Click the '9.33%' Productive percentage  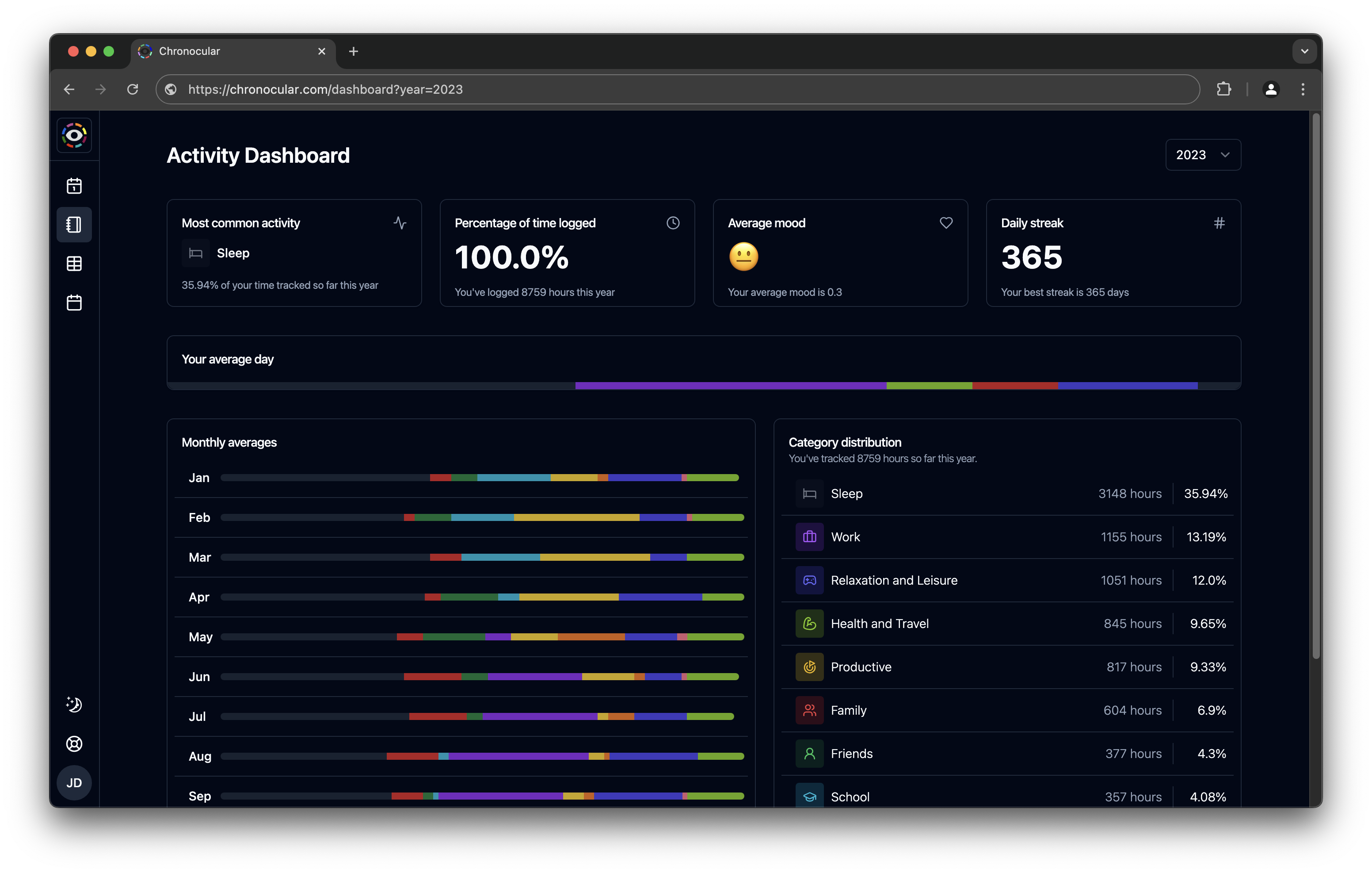(x=1208, y=667)
